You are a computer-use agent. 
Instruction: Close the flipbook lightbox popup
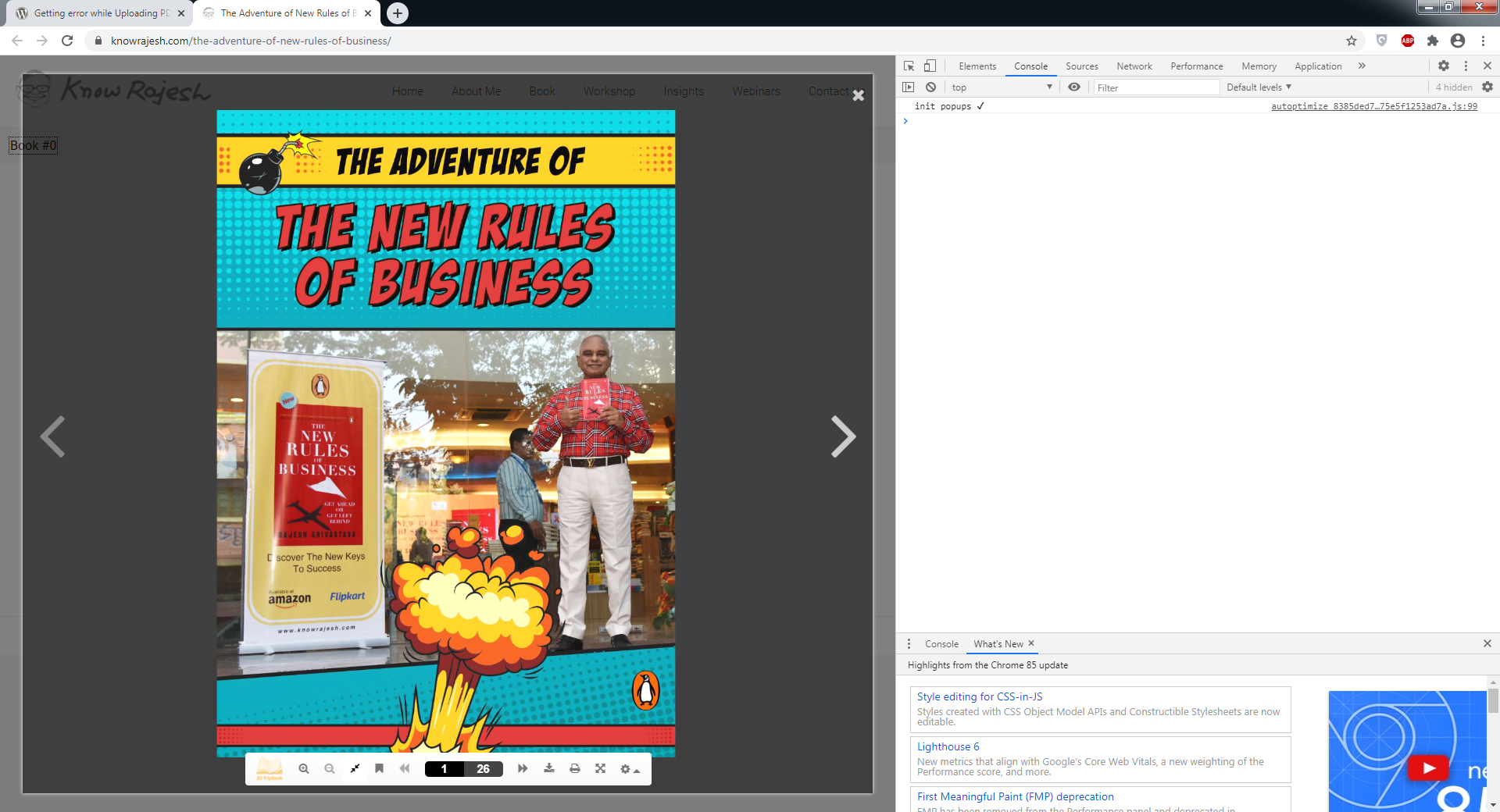tap(858, 95)
